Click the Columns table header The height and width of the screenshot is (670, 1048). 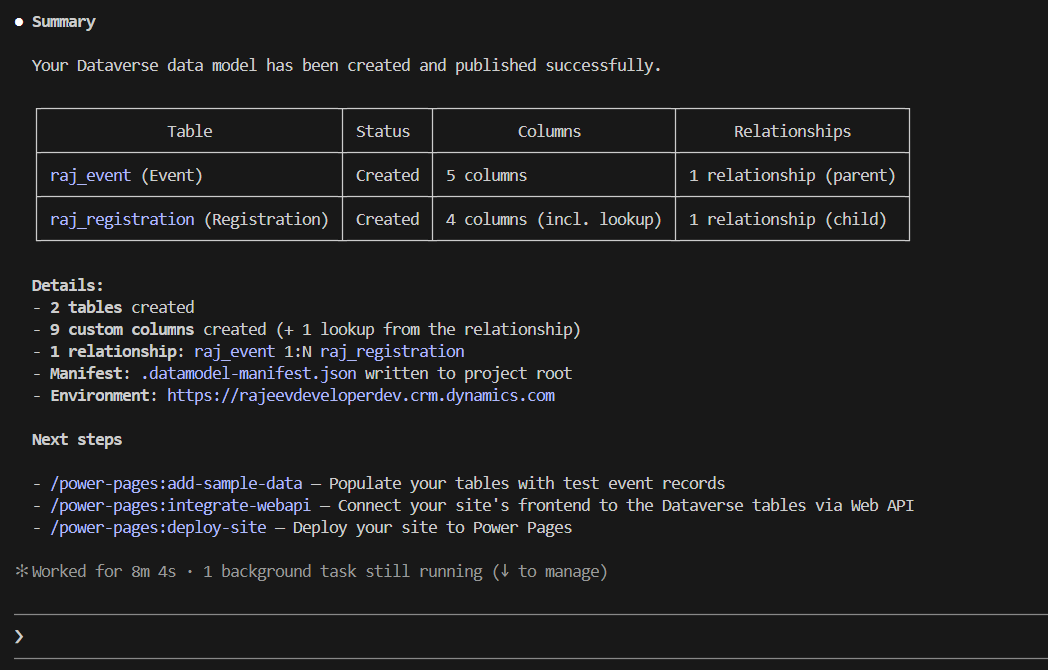[x=549, y=131]
